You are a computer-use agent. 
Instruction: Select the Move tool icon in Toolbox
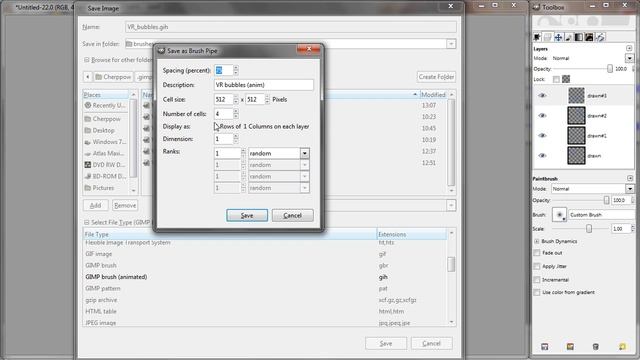pos(558,37)
